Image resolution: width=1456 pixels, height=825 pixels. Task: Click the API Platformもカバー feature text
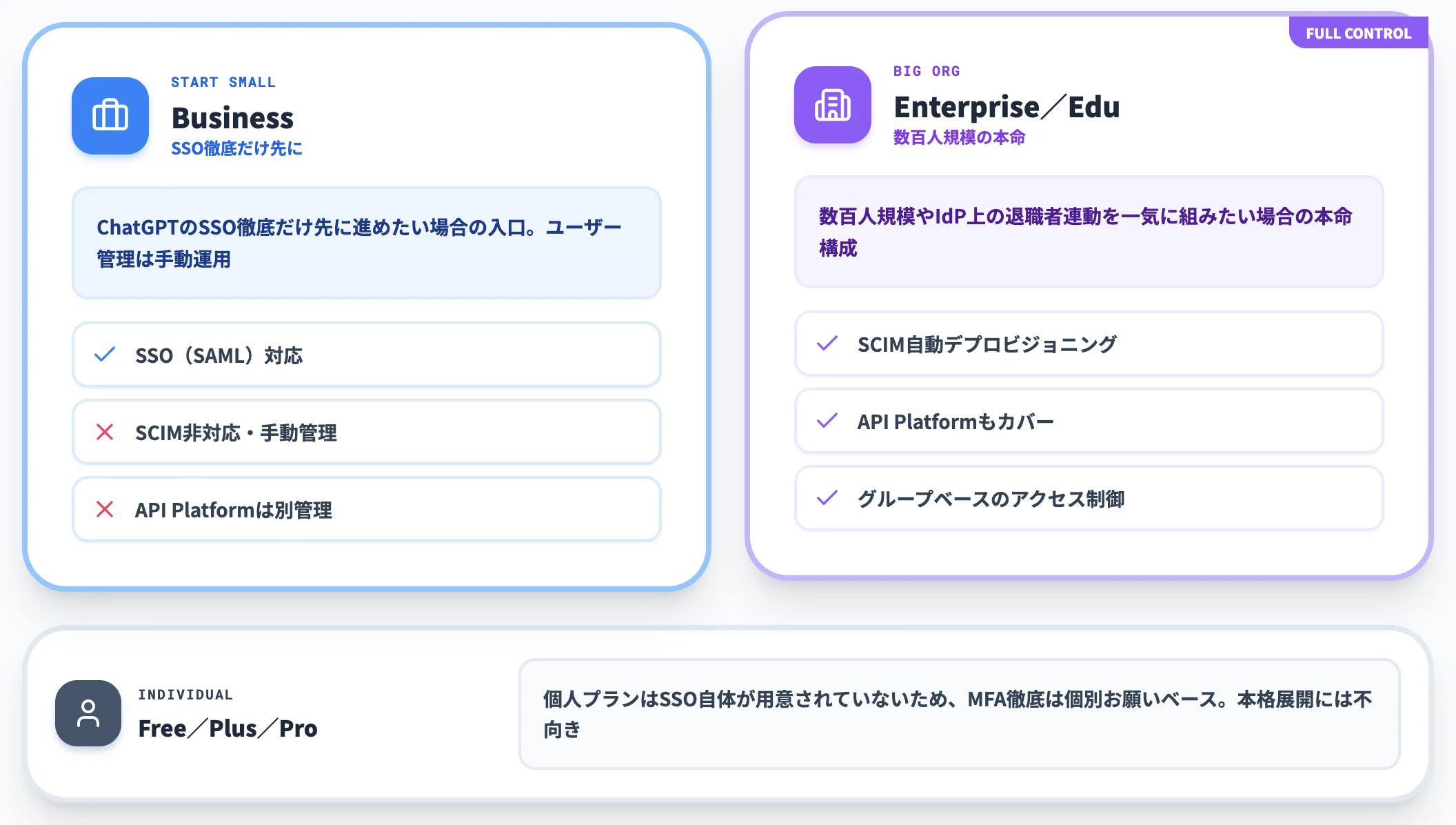pos(956,421)
